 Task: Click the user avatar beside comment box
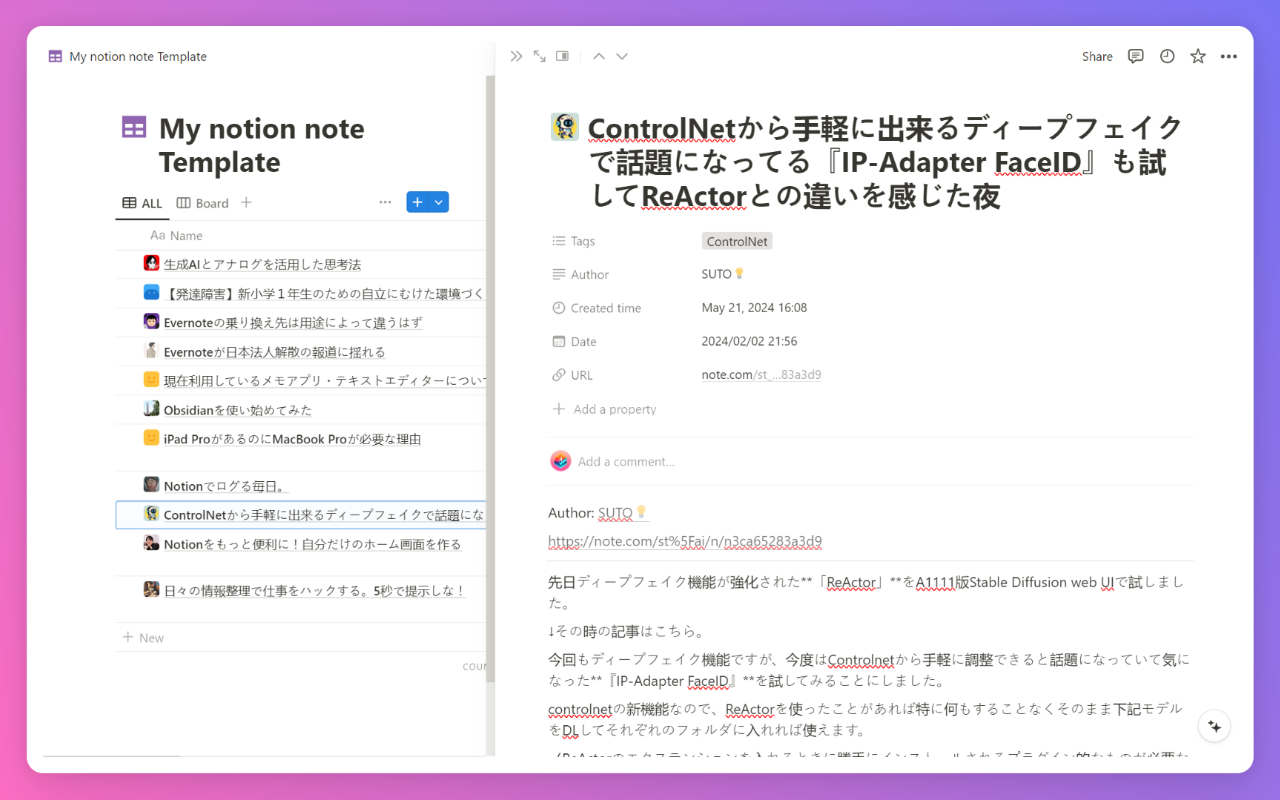[x=560, y=461]
